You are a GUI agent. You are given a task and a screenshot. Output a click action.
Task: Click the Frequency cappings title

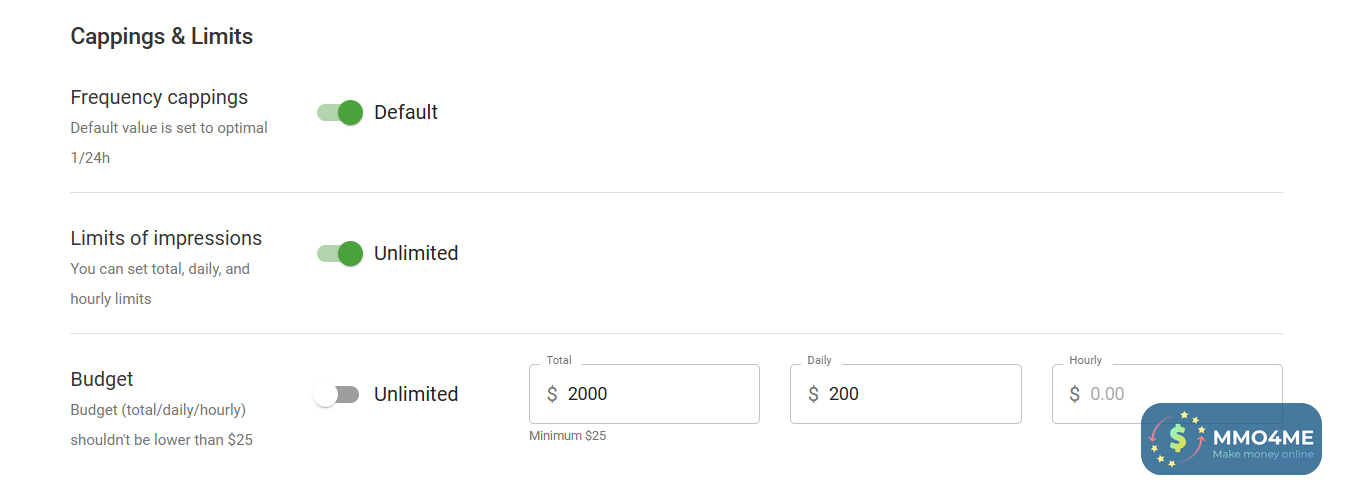point(159,98)
